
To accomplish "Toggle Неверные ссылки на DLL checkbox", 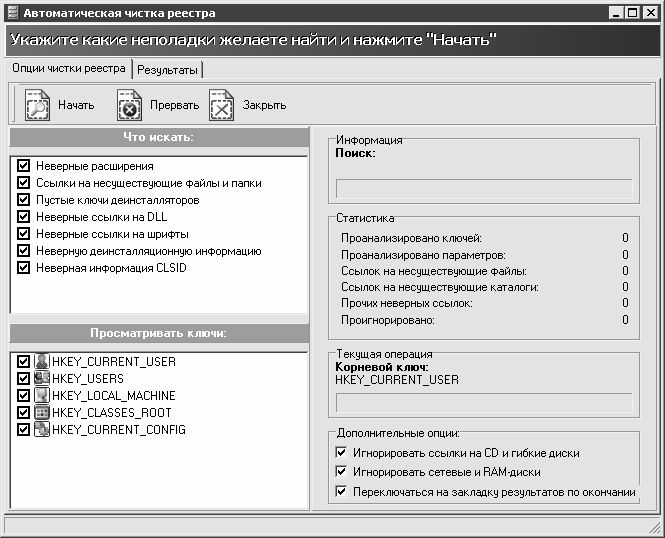I will click(x=23, y=217).
